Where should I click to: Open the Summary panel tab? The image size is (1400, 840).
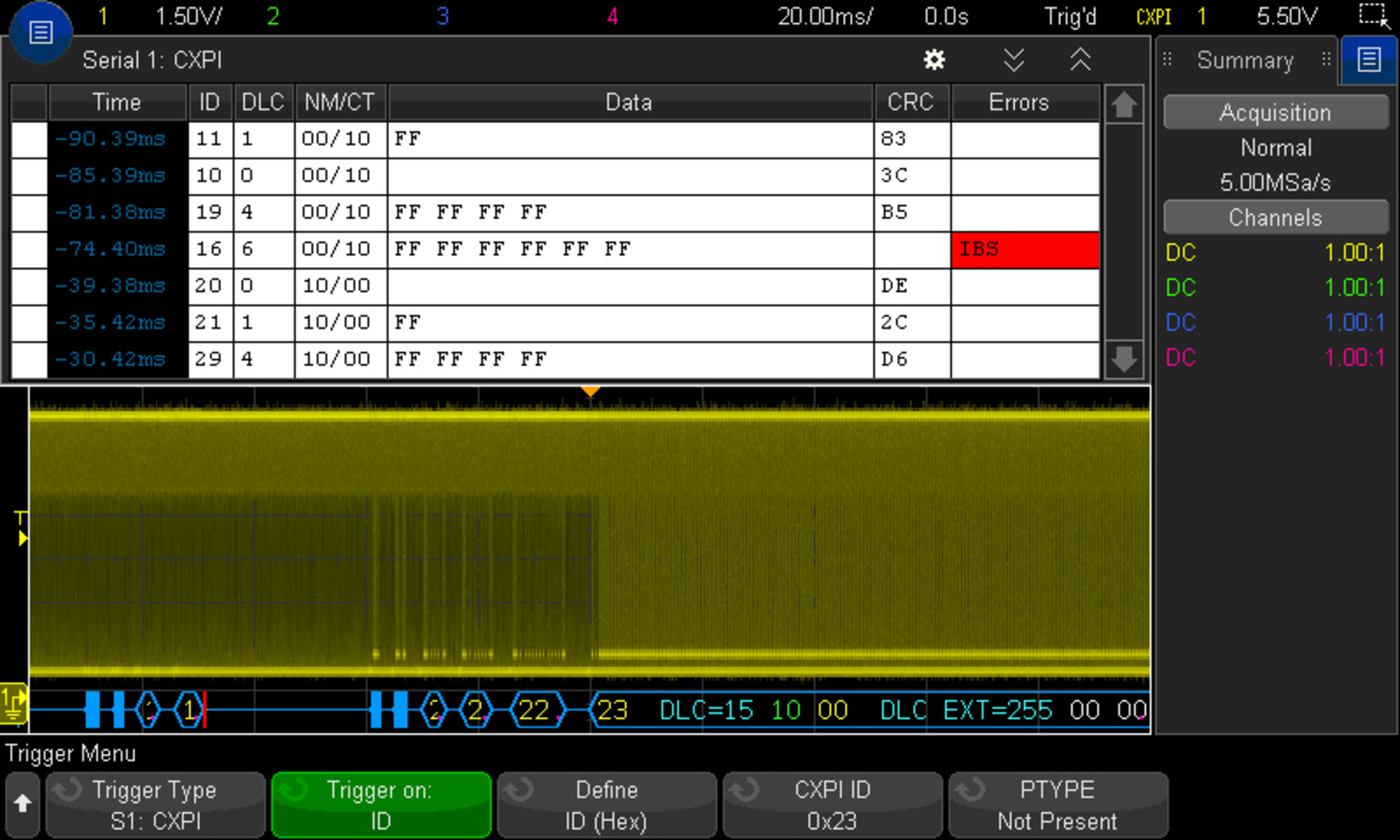1245,60
